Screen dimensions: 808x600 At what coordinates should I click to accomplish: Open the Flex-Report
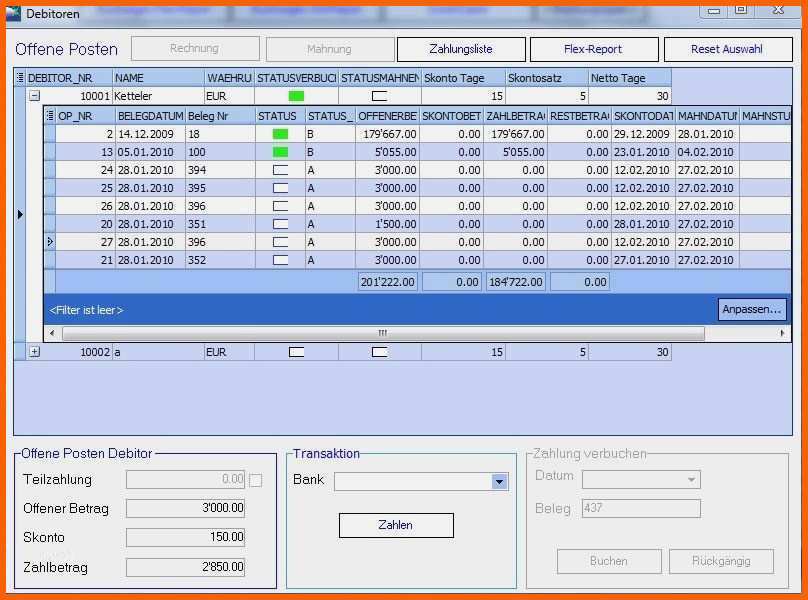coord(594,49)
